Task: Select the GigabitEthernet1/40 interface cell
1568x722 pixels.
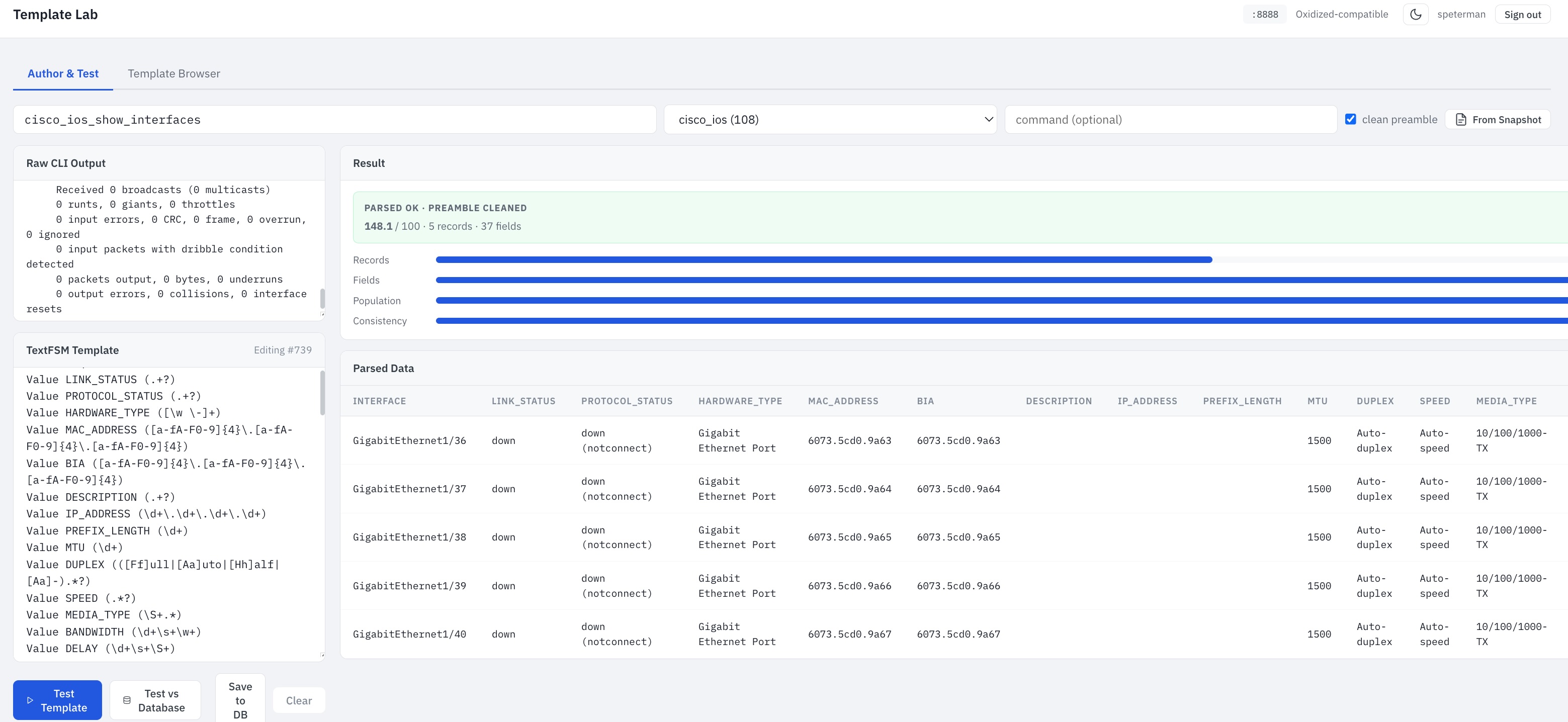Action: click(x=410, y=635)
